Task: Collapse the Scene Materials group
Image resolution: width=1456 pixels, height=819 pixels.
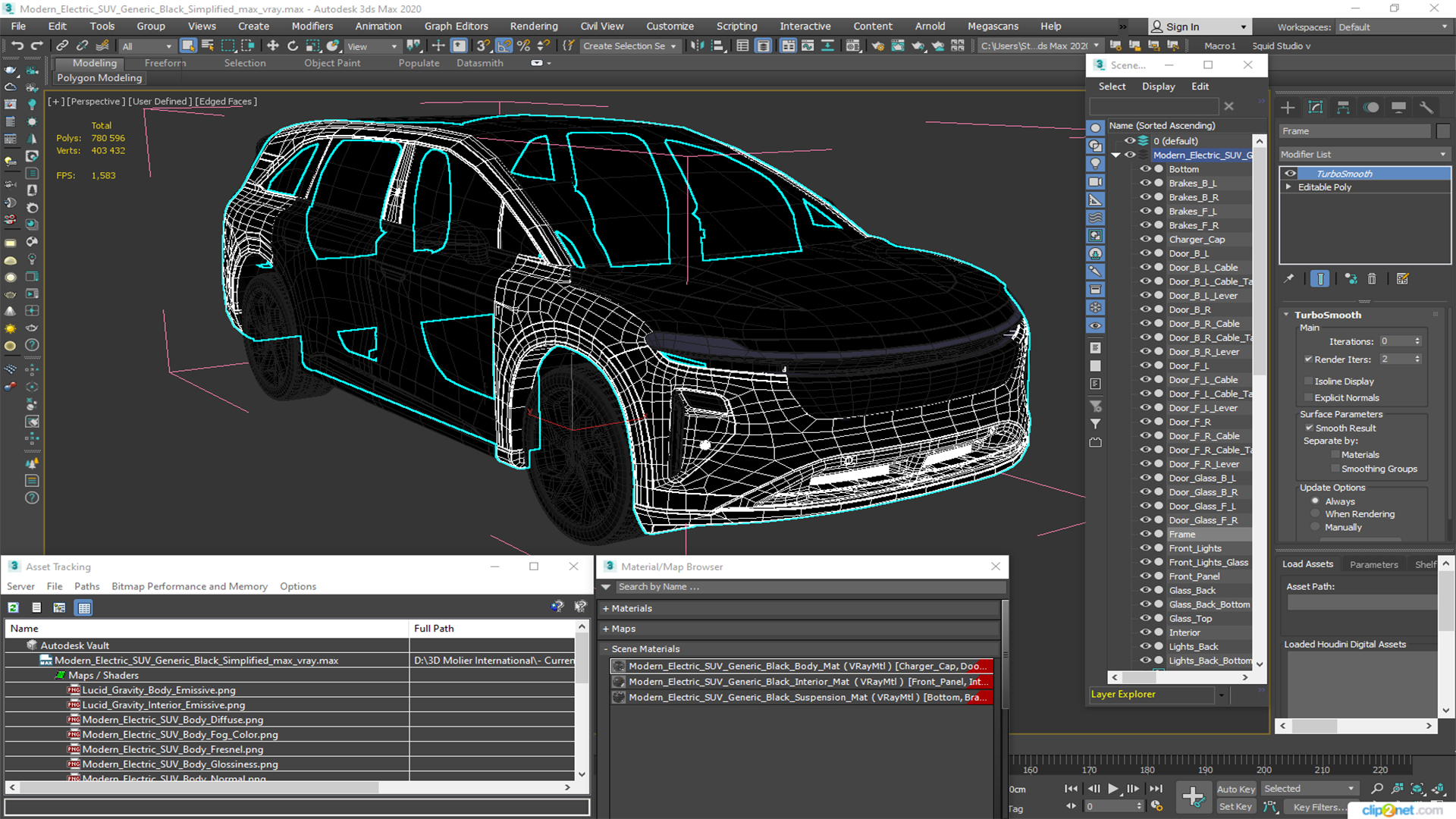Action: pos(606,649)
